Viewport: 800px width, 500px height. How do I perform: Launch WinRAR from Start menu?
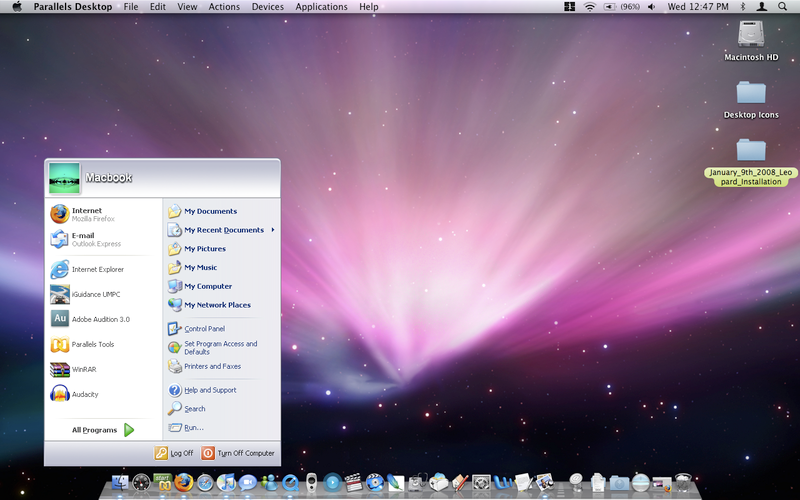(x=73, y=369)
